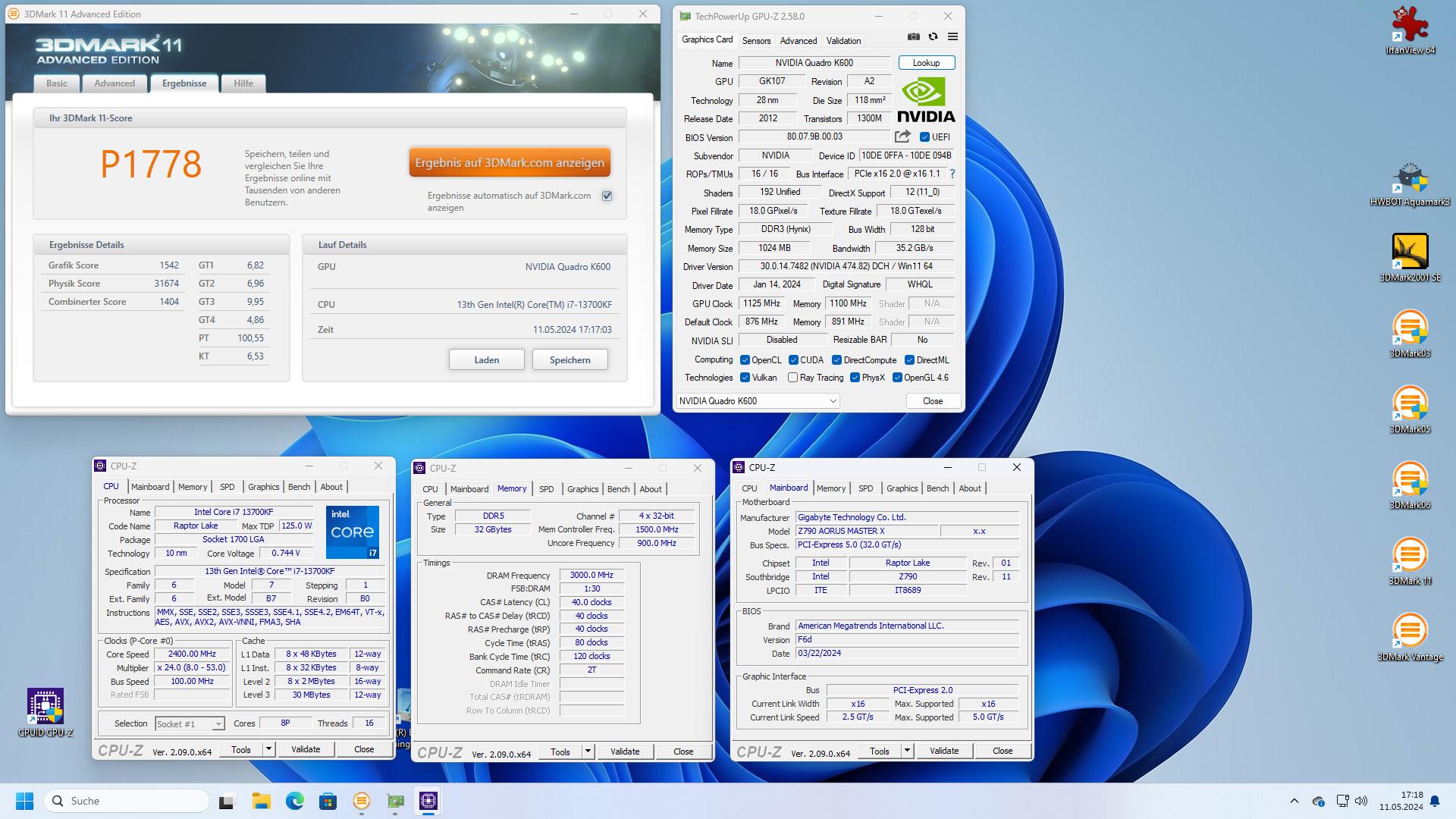Click Lookup button in GPU-Z
This screenshot has height=819, width=1456.
926,63
